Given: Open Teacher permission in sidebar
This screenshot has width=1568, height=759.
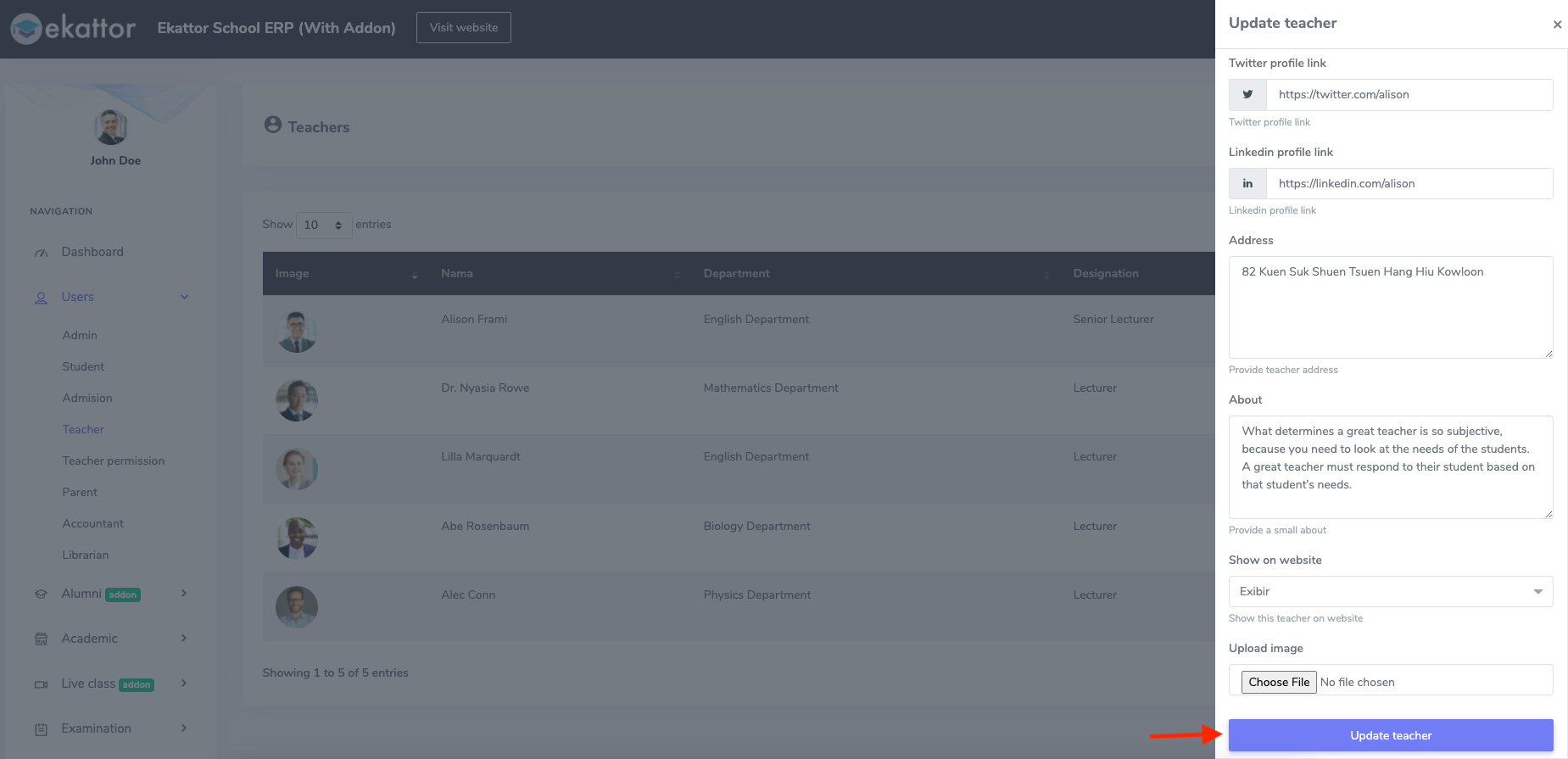Looking at the screenshot, I should (113, 460).
